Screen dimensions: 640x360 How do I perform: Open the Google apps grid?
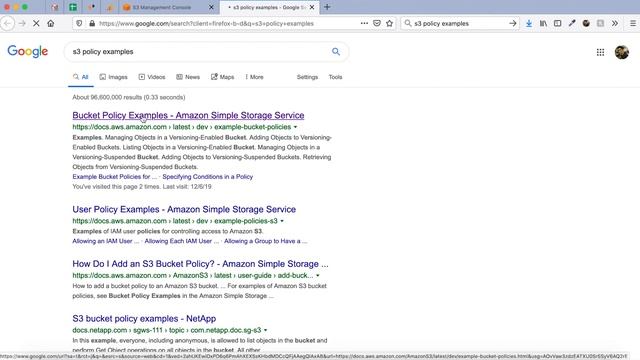coord(600,52)
